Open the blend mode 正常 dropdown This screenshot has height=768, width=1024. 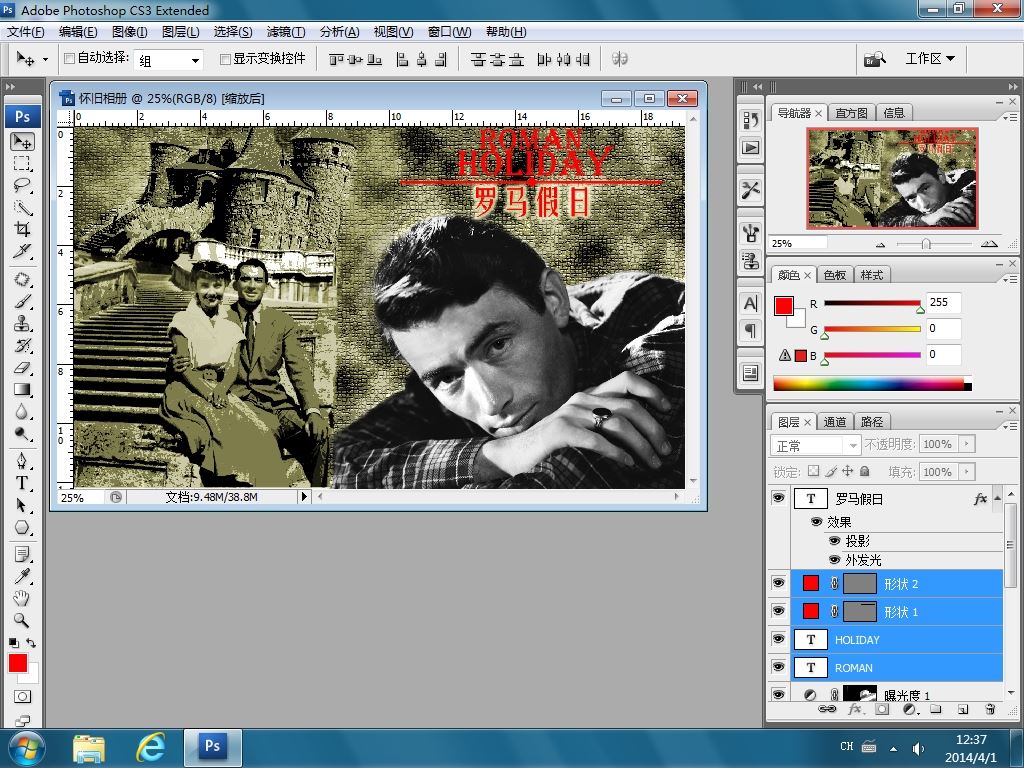point(816,445)
